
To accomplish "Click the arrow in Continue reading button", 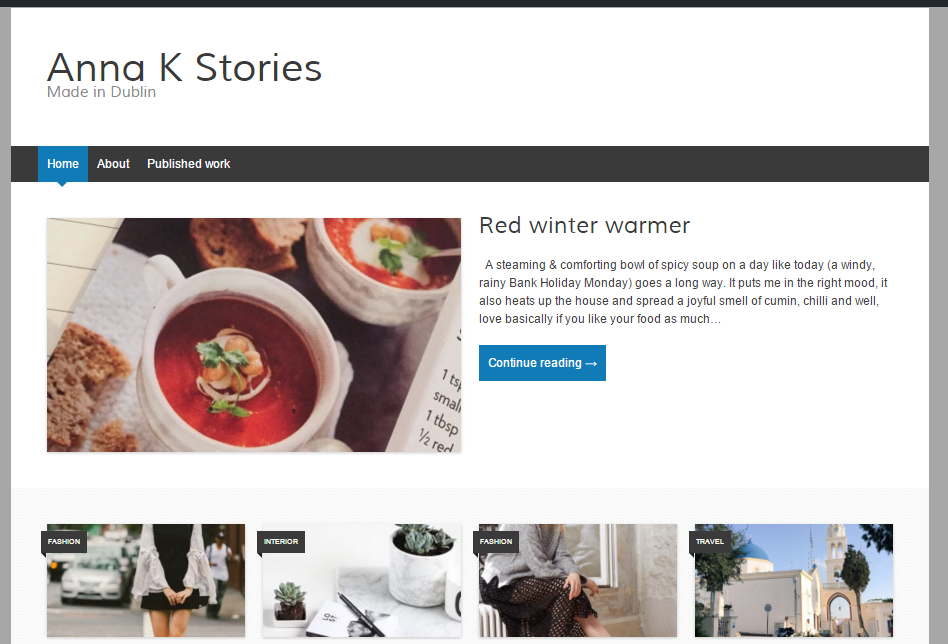I will click(x=591, y=363).
